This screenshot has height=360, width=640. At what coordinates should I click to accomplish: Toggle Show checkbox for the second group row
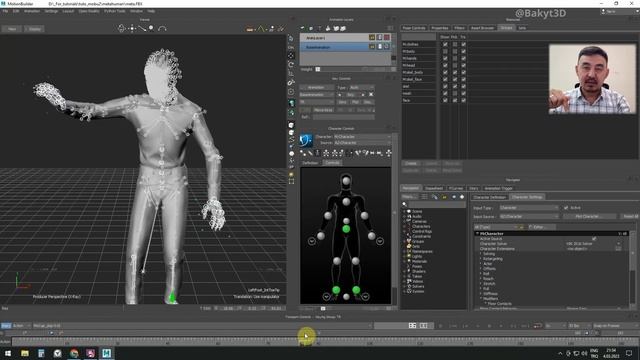445,51
